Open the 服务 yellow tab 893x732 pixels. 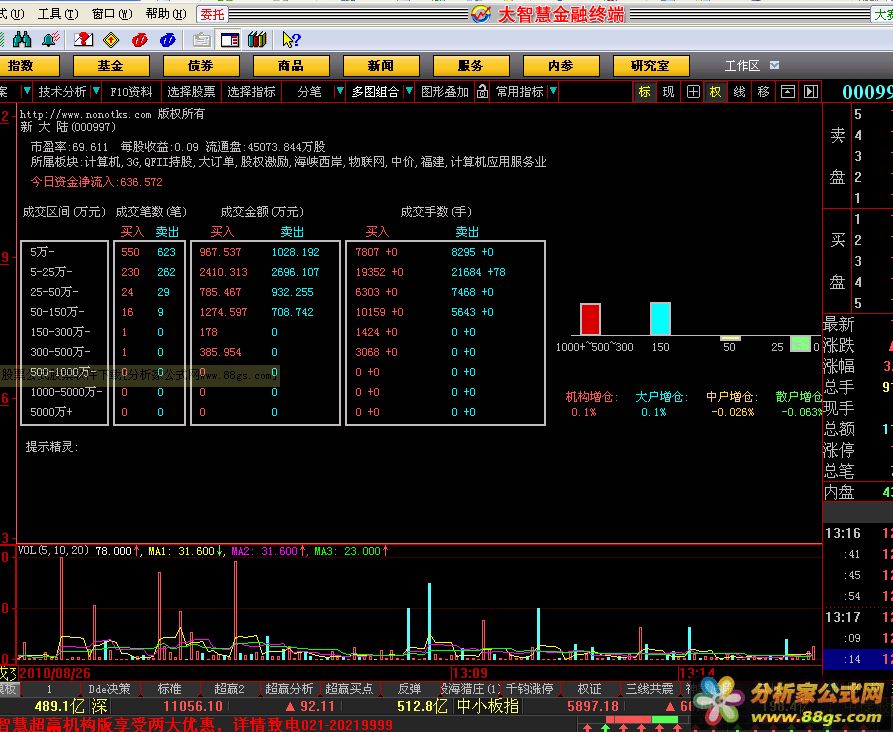click(471, 66)
